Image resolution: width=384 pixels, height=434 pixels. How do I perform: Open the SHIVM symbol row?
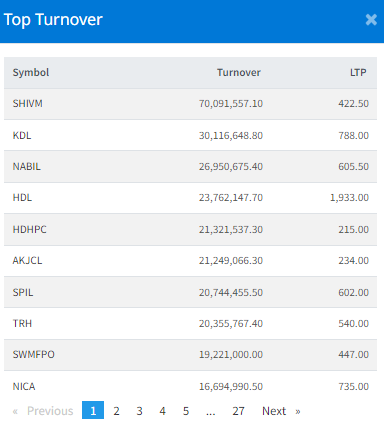(x=190, y=104)
